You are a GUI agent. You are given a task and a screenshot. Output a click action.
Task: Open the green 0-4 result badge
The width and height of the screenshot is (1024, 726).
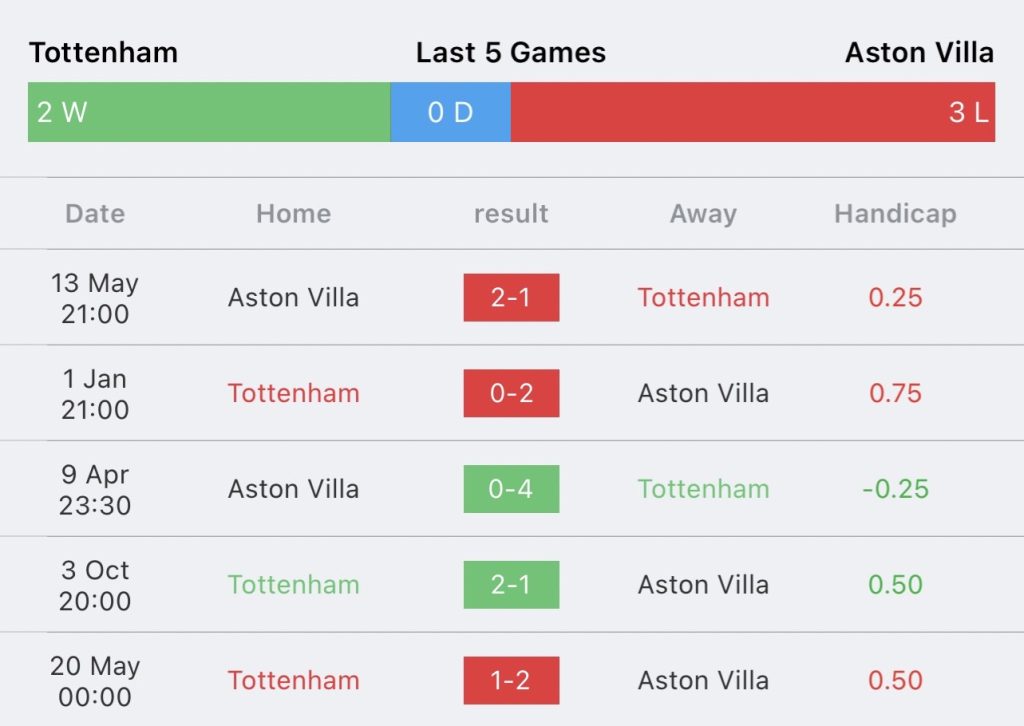511,489
